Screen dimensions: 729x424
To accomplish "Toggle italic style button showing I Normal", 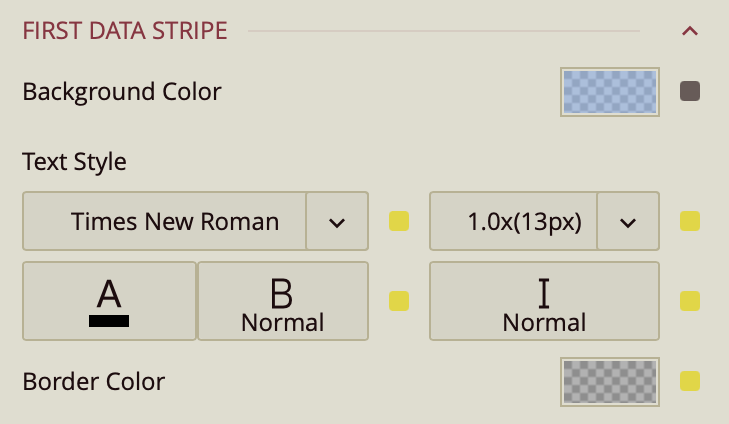I will point(544,301).
